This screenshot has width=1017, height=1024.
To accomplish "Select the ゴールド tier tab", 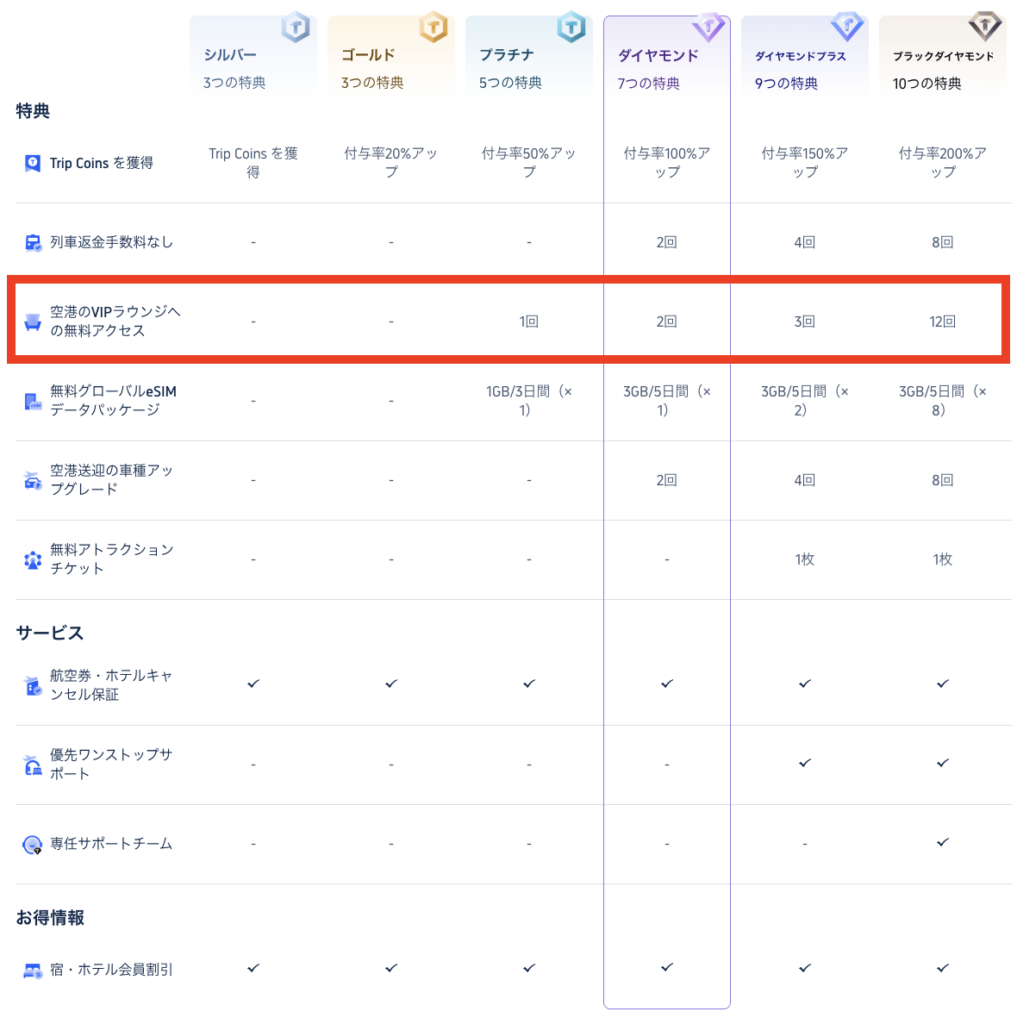I will (x=391, y=58).
